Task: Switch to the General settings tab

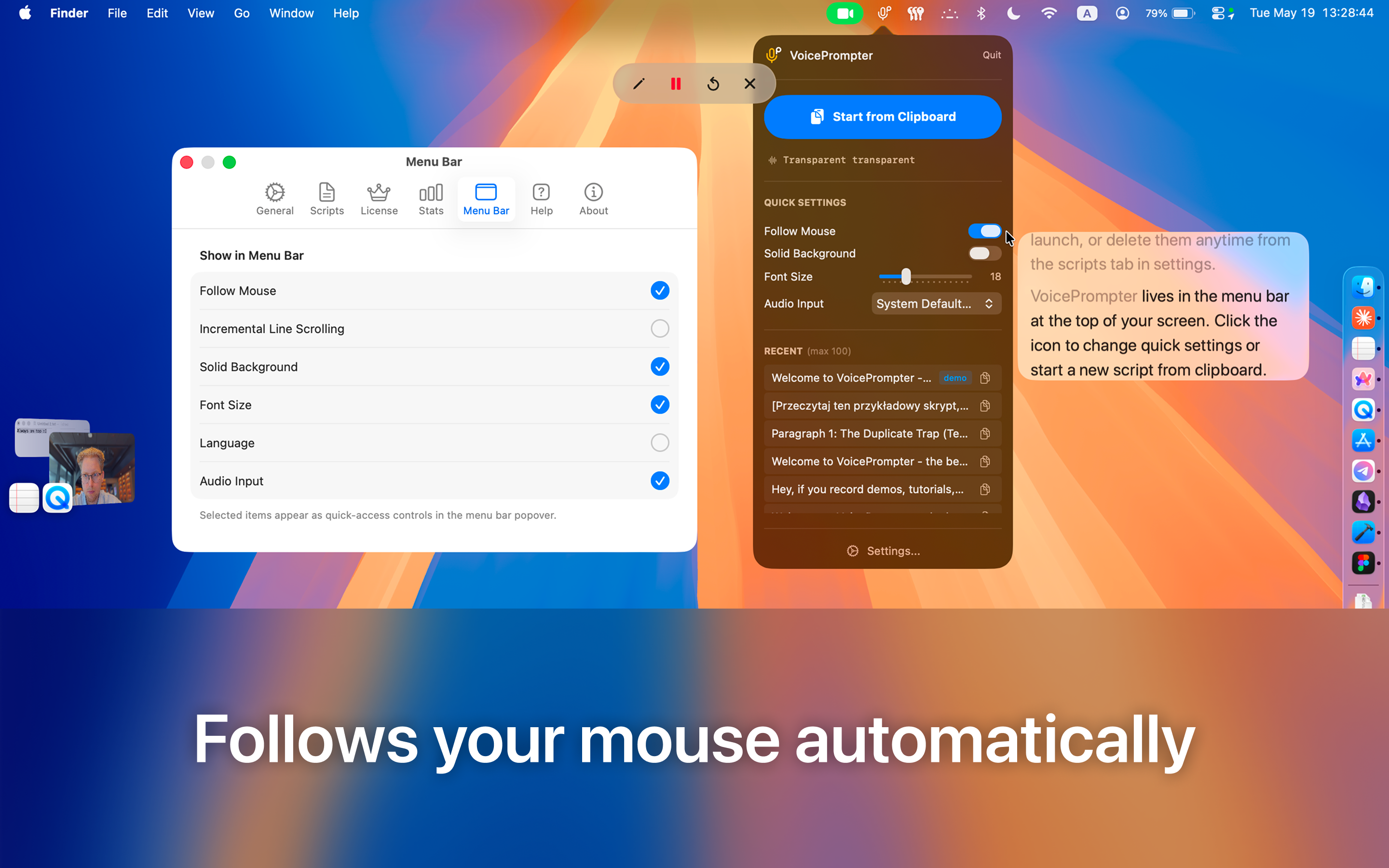Action: pos(274,199)
